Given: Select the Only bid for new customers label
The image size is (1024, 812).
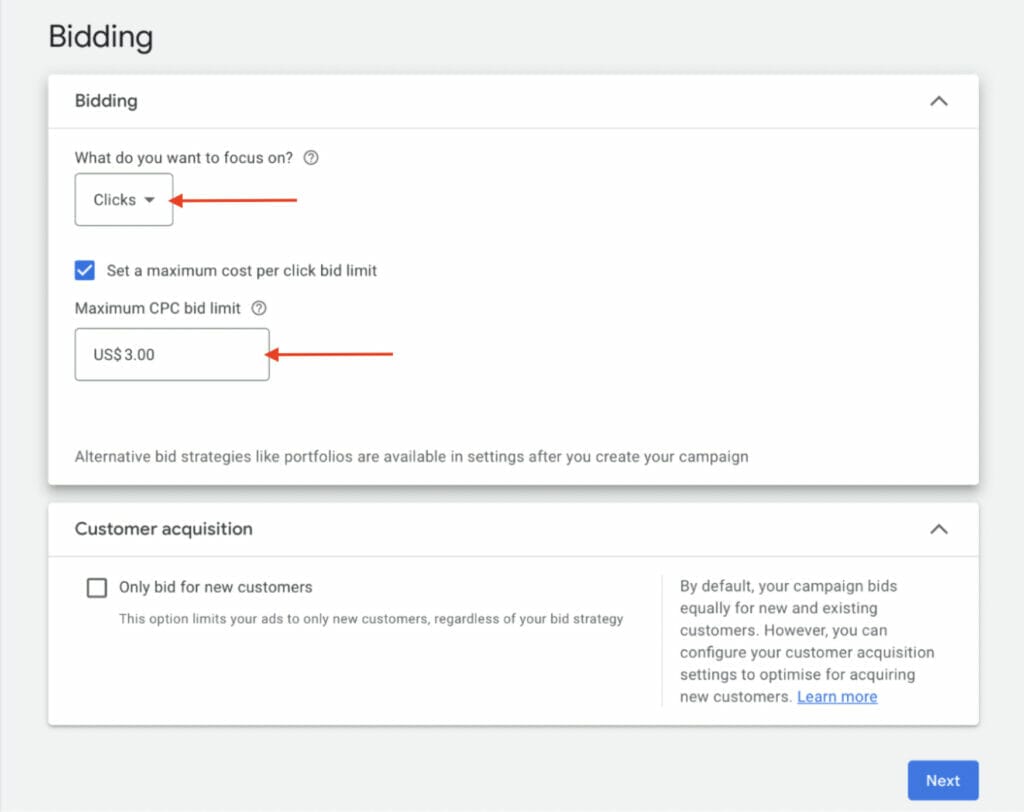Looking at the screenshot, I should coord(216,587).
